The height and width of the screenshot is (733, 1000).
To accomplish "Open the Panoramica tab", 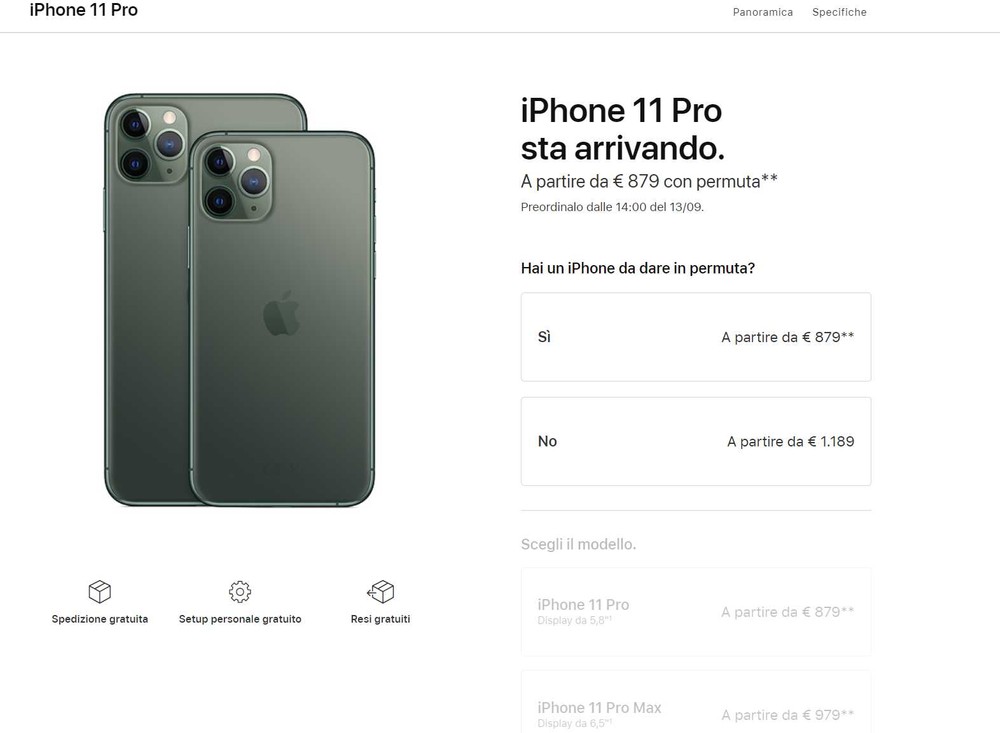I will tap(763, 12).
